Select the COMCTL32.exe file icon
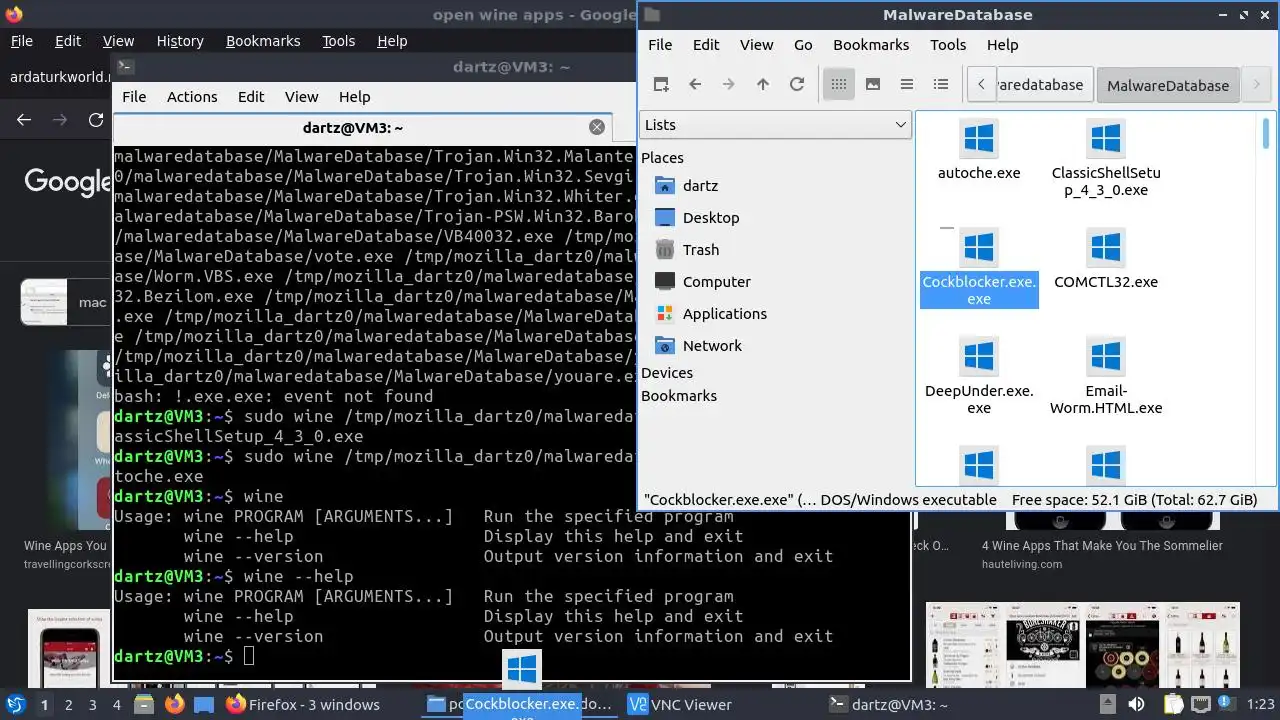The width and height of the screenshot is (1280, 720). (x=1106, y=247)
